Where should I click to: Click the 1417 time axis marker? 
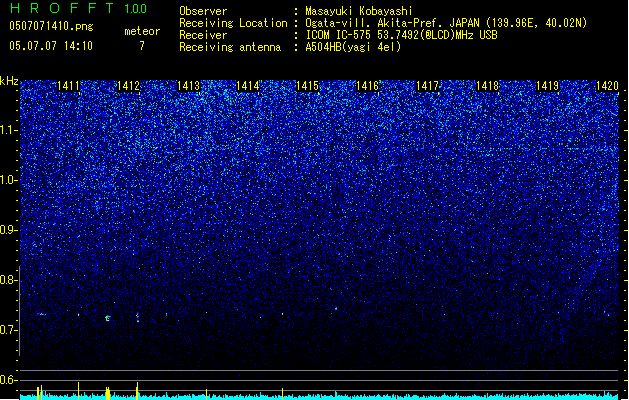427,86
